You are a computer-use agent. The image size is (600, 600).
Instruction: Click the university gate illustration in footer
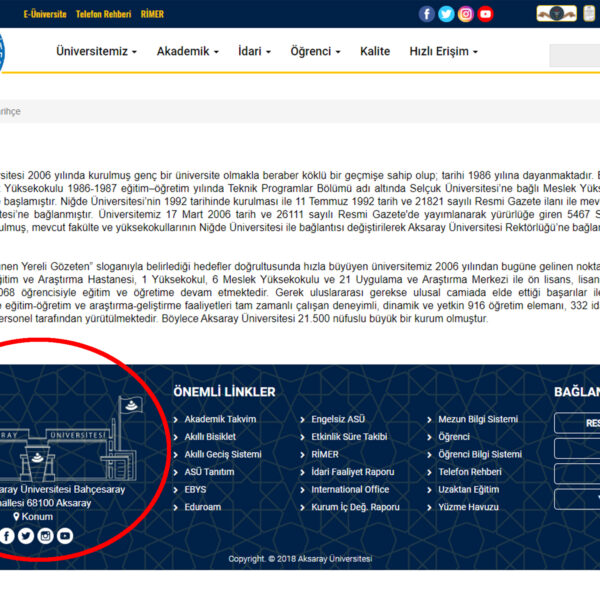tap(71, 439)
